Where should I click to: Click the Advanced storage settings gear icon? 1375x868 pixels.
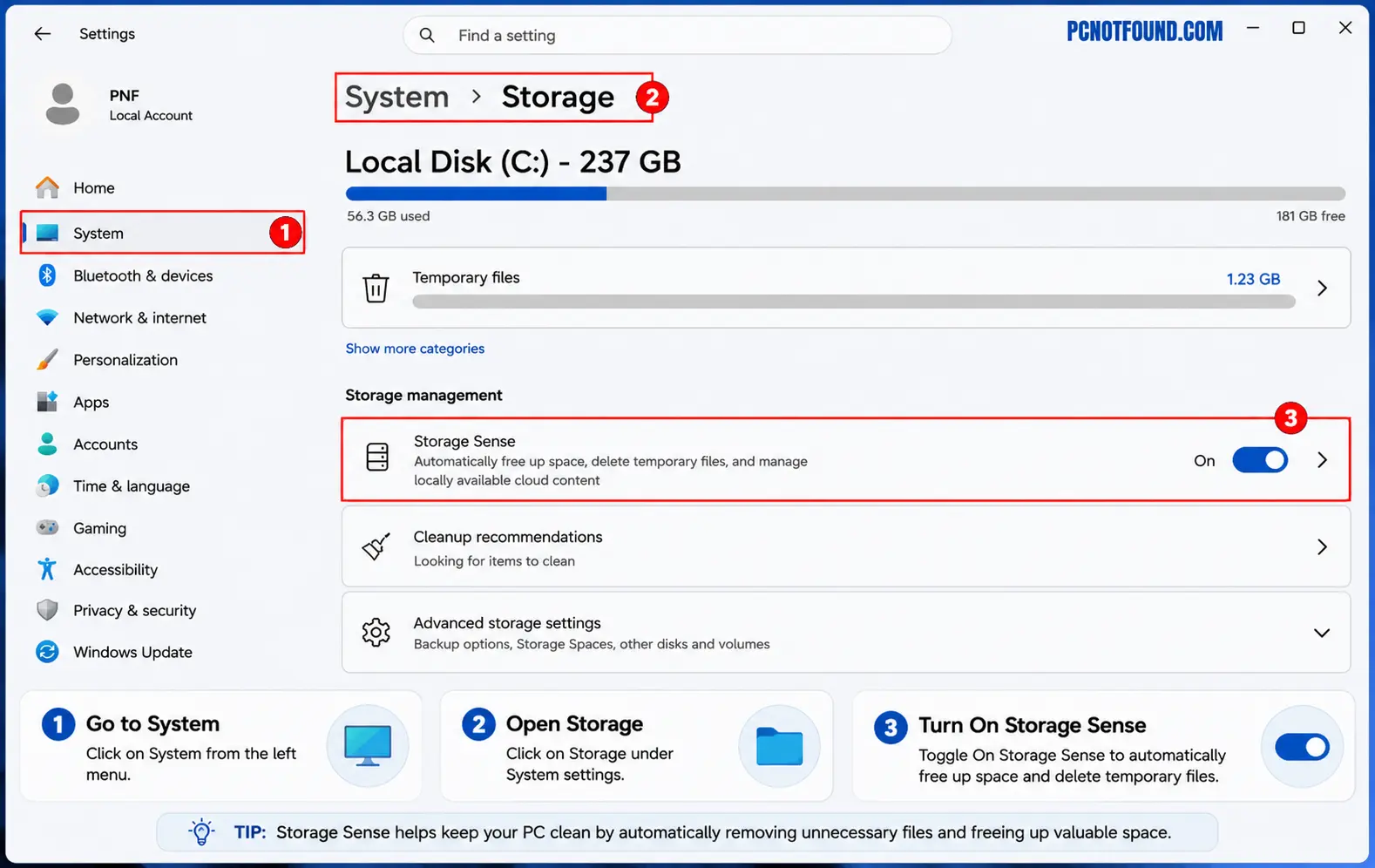click(x=376, y=632)
